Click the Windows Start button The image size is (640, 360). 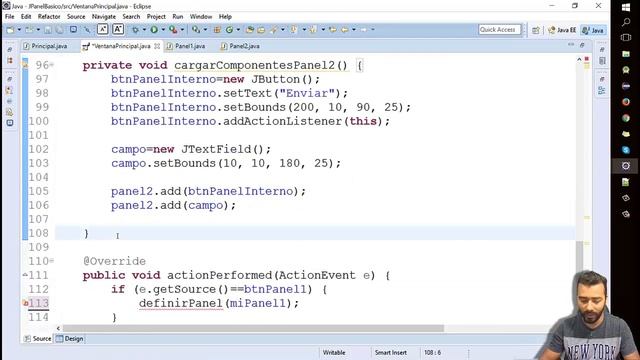point(626,7)
